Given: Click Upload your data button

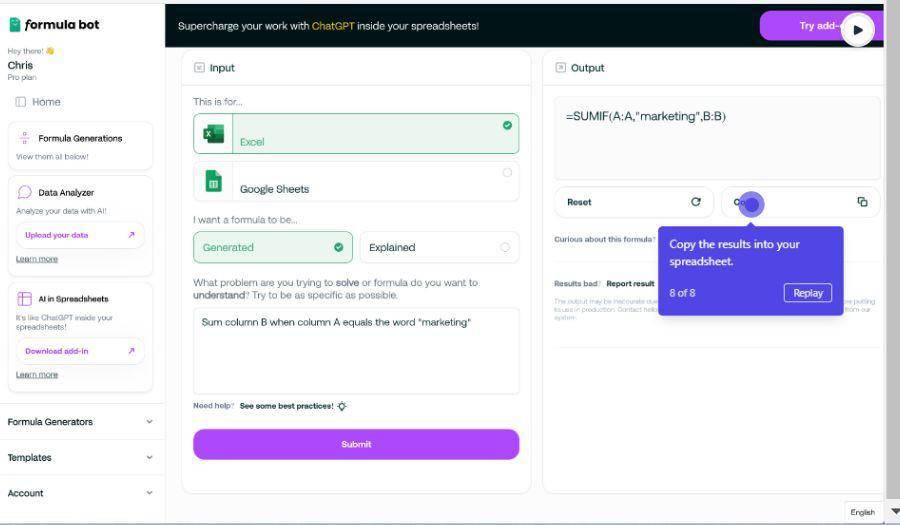Looking at the screenshot, I should tap(80, 235).
